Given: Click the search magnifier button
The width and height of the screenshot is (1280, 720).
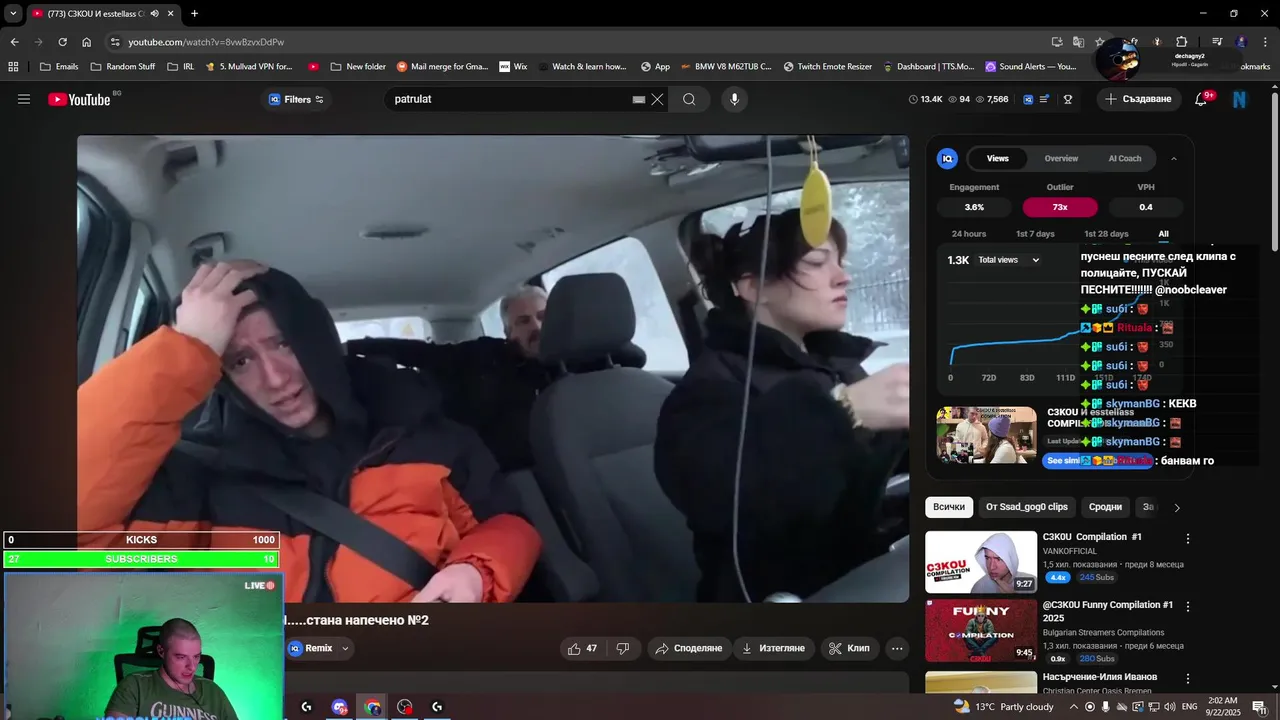Looking at the screenshot, I should coord(689,99).
